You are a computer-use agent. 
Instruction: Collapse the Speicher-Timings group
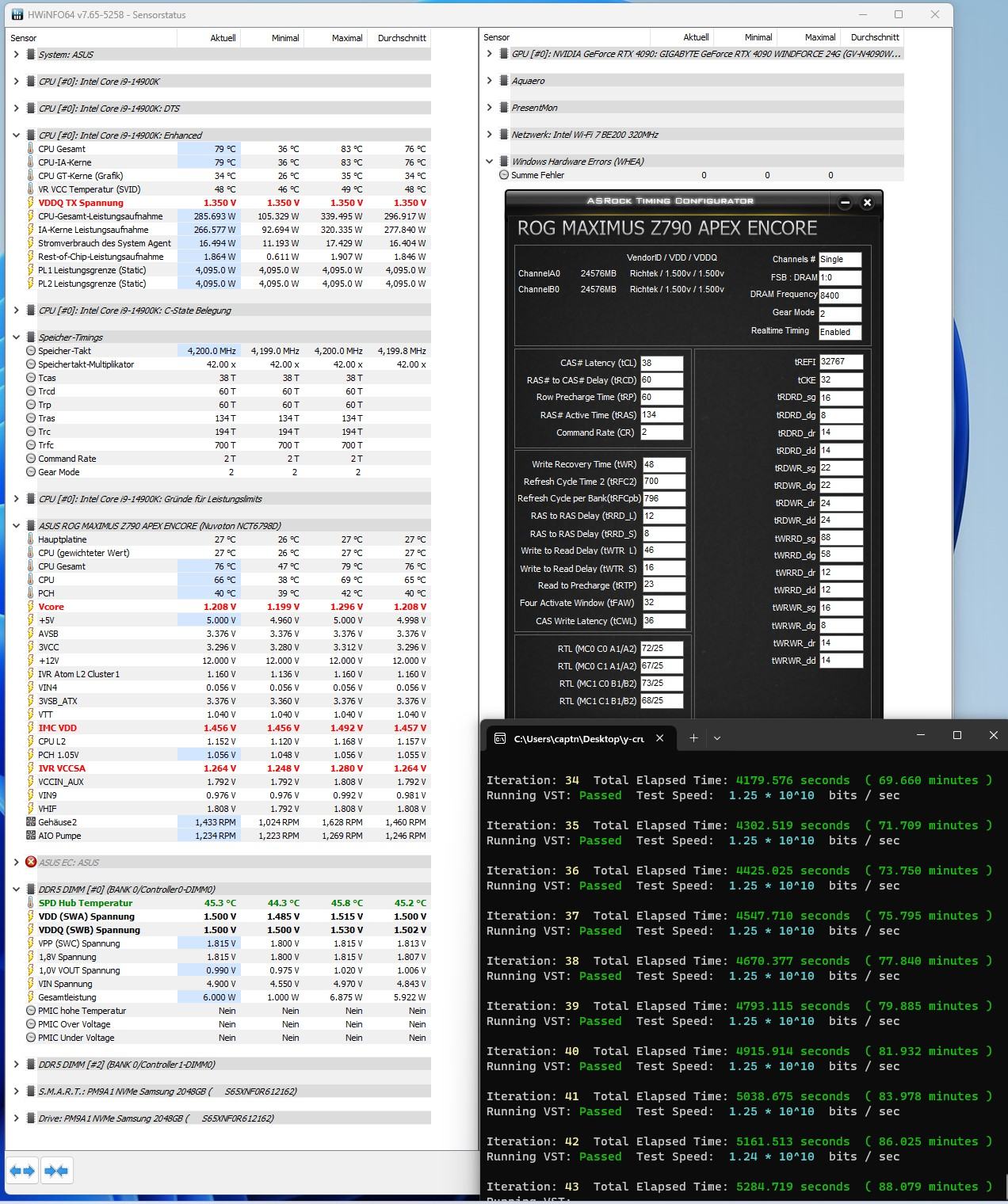pyautogui.click(x=16, y=337)
